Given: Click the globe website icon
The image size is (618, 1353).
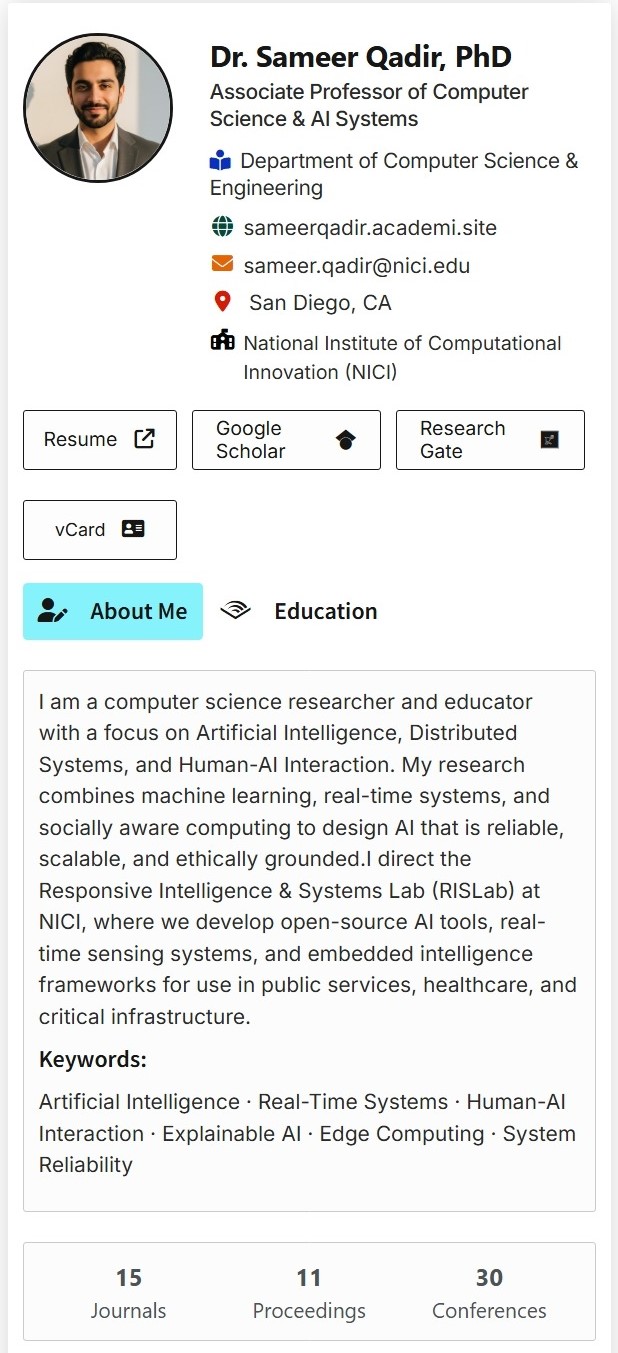Looking at the screenshot, I should 222,227.
